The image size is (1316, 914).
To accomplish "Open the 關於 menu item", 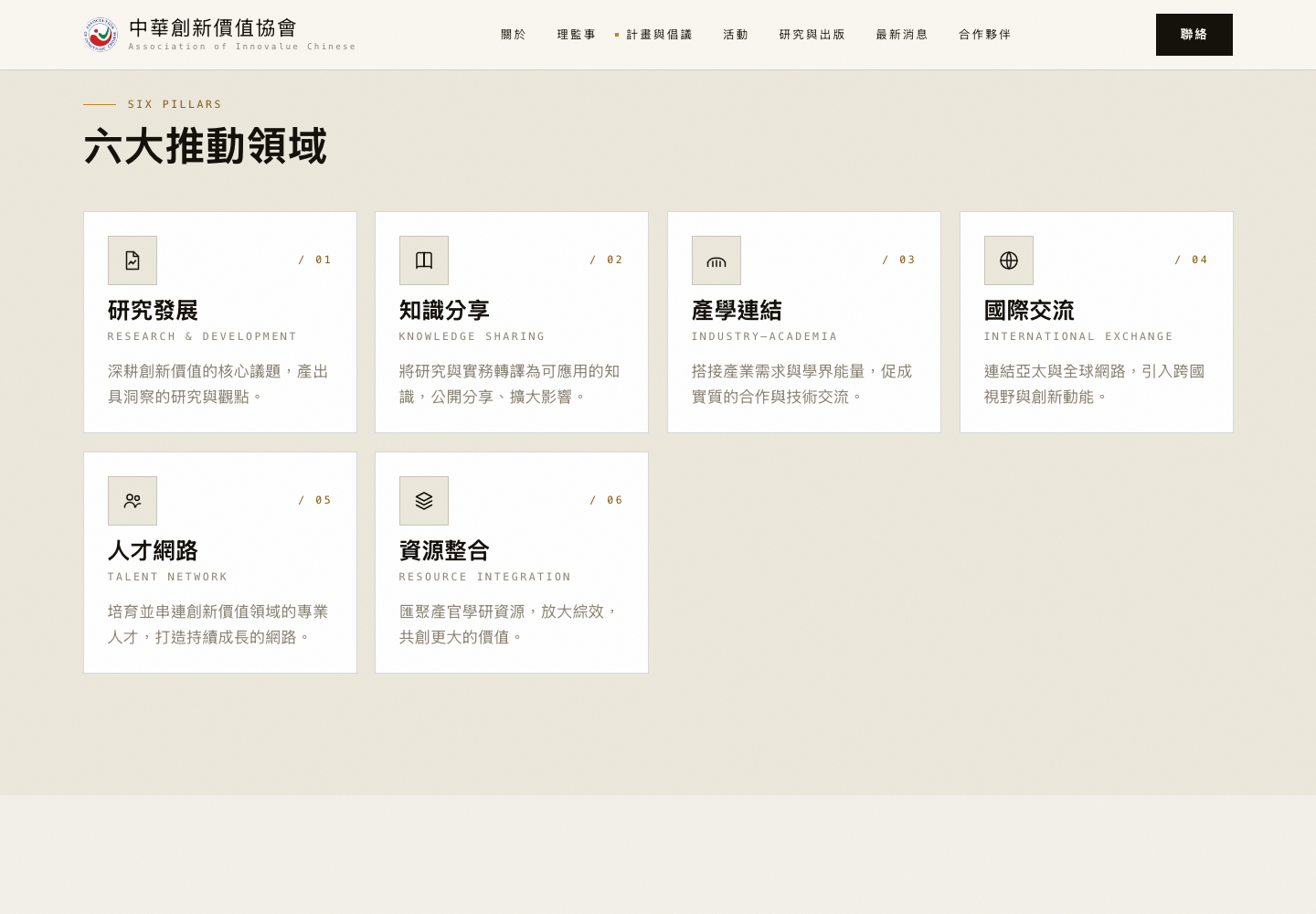I will (x=514, y=35).
